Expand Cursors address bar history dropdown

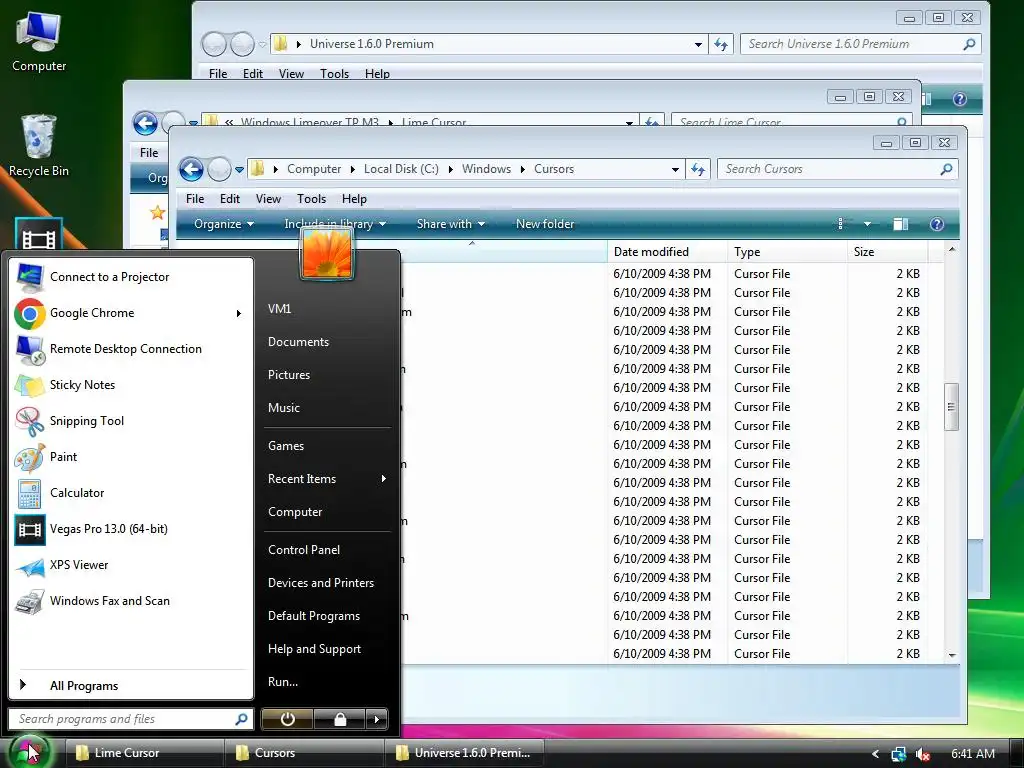[675, 169]
